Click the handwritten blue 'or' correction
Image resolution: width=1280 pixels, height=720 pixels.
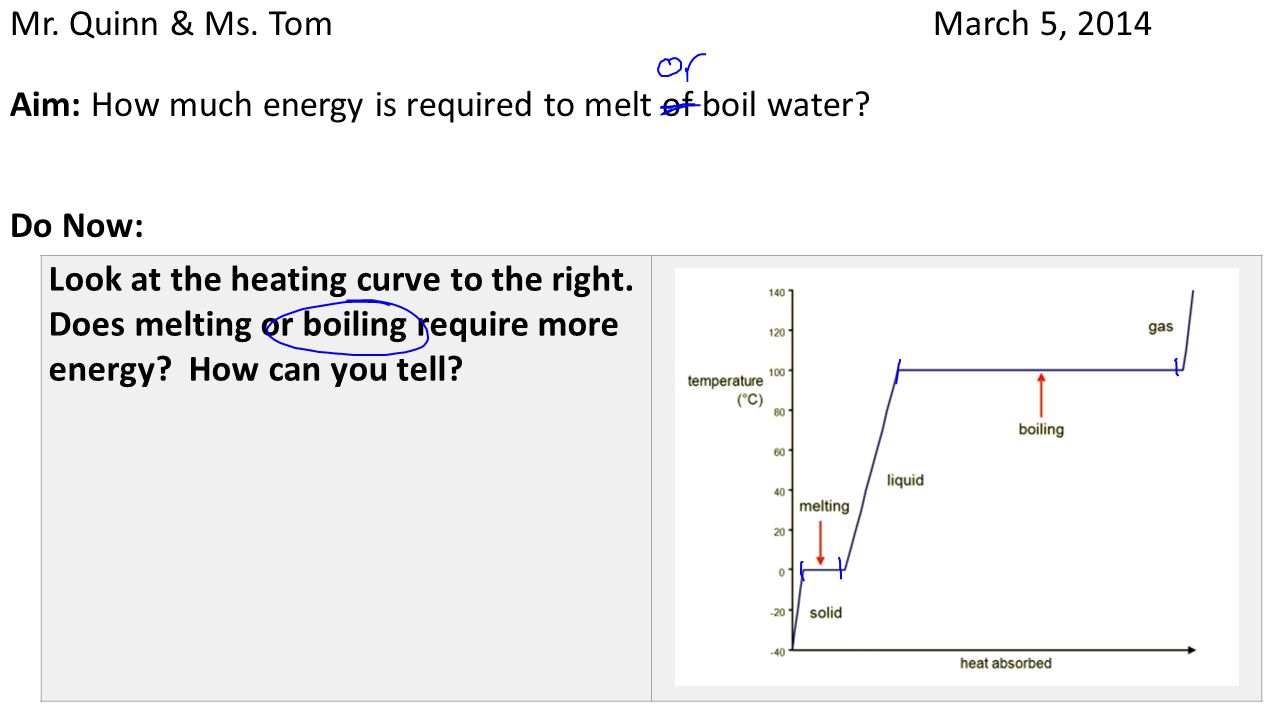pyautogui.click(x=681, y=68)
